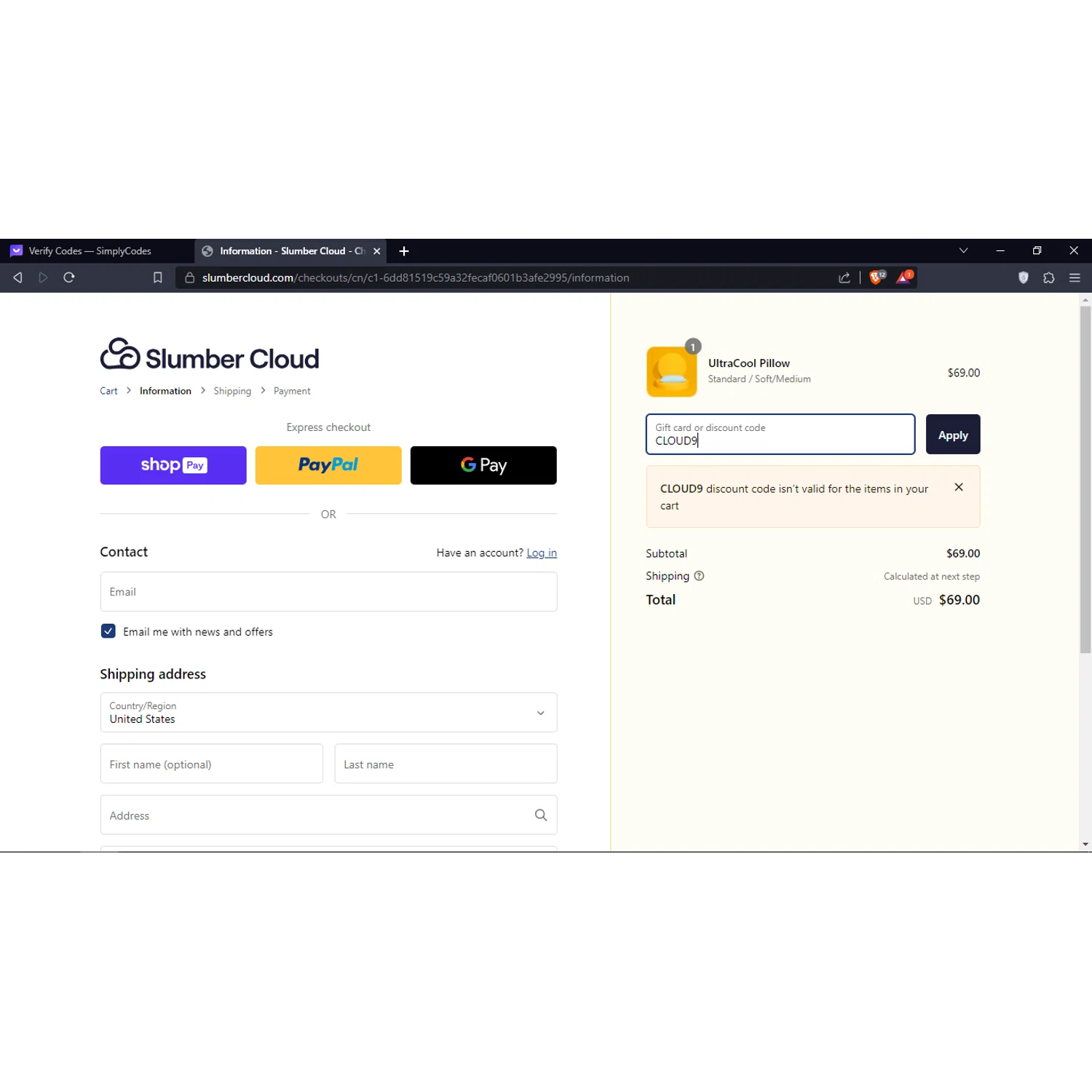Click the Information breadcrumb step
Screen dimensions: 1092x1092
[x=165, y=391]
